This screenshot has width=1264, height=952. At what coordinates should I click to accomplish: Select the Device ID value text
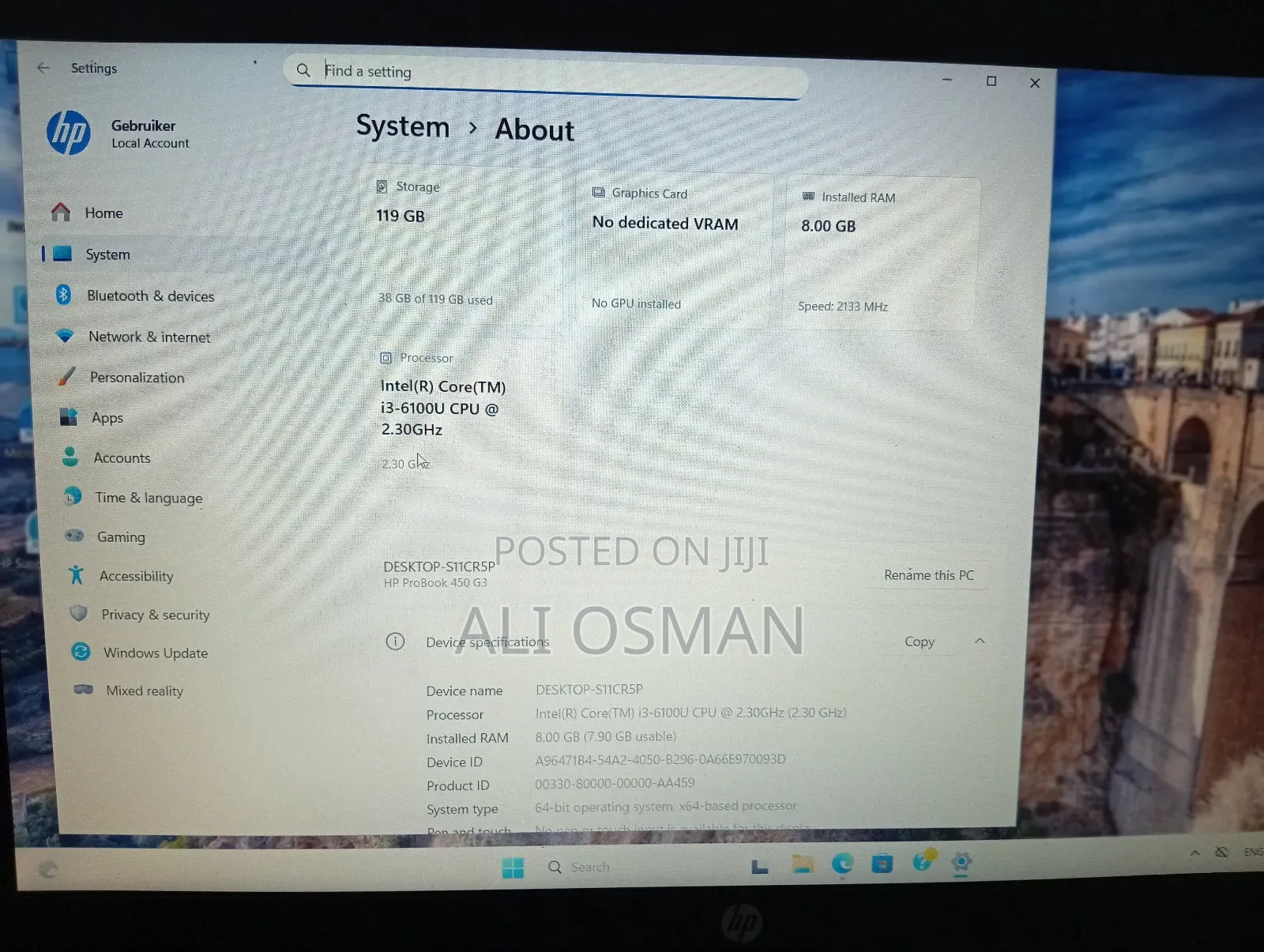coord(660,759)
